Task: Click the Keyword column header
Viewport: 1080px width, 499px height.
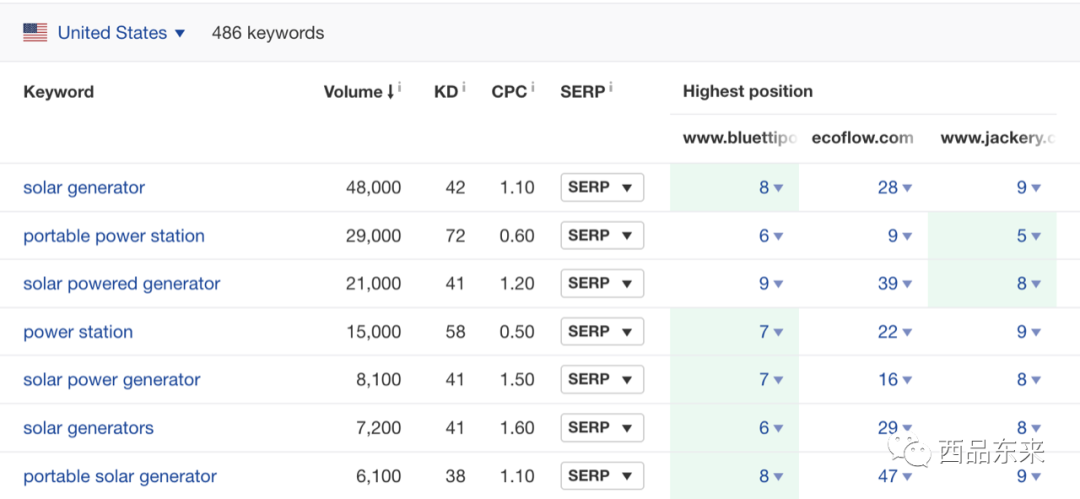Action: [x=59, y=92]
